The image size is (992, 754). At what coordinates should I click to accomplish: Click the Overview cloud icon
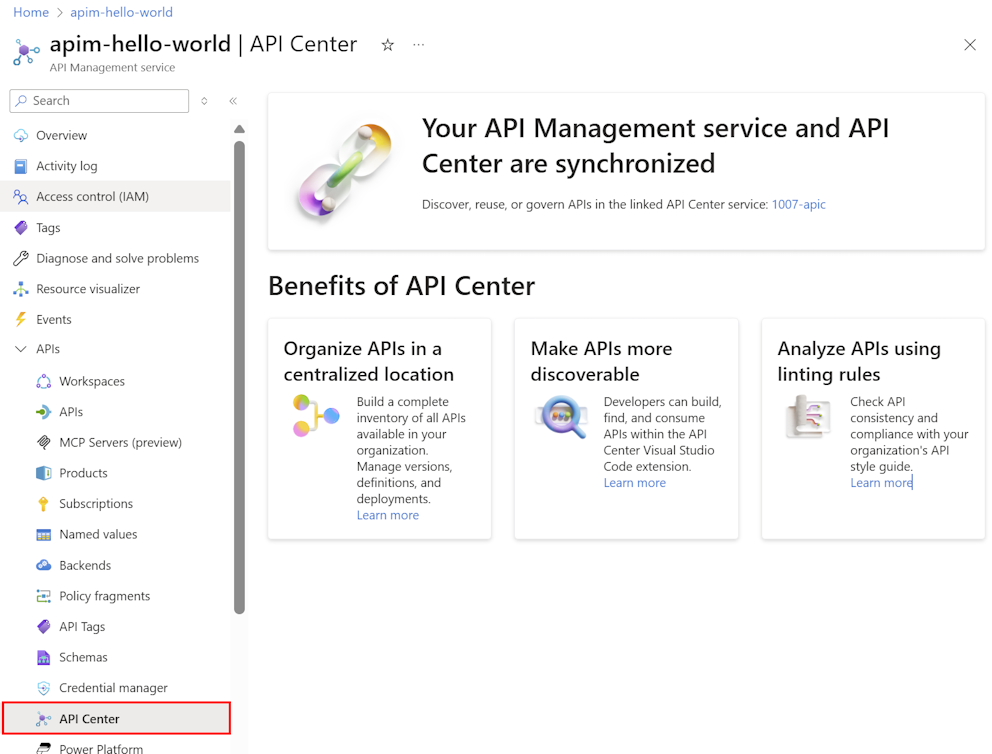[x=21, y=135]
